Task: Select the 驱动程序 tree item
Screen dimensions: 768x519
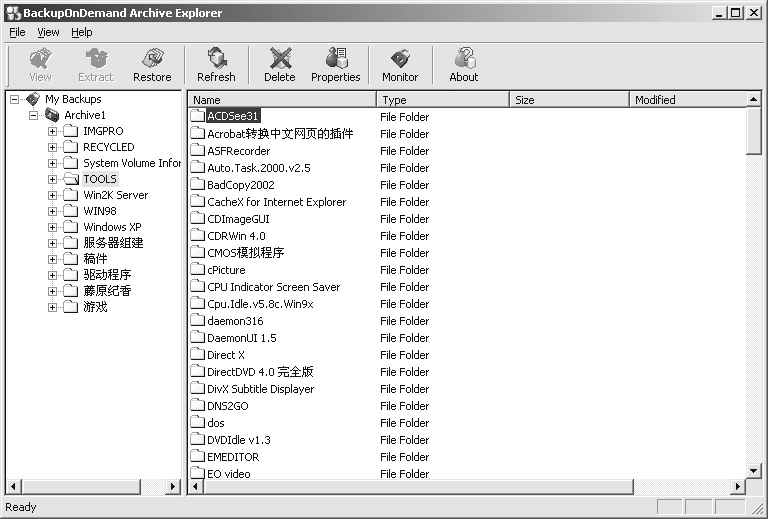Action: (x=107, y=275)
